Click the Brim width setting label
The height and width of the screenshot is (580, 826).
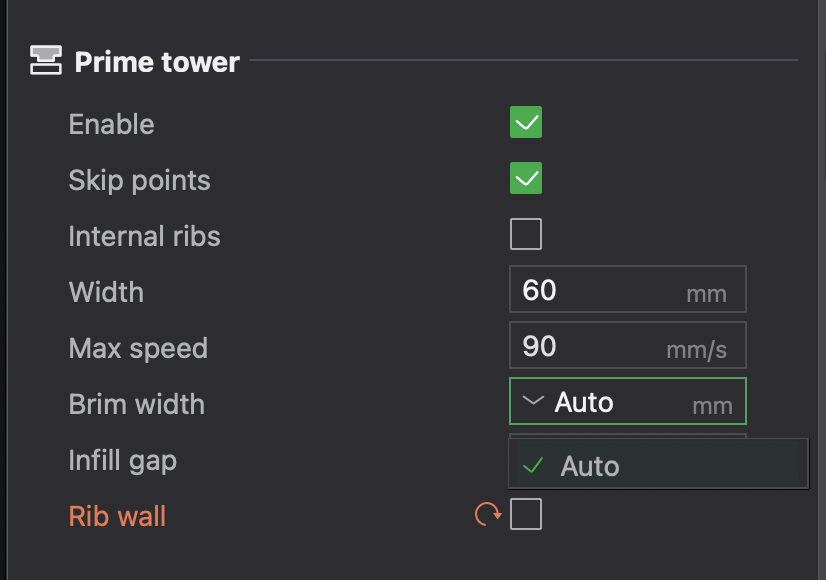point(136,405)
